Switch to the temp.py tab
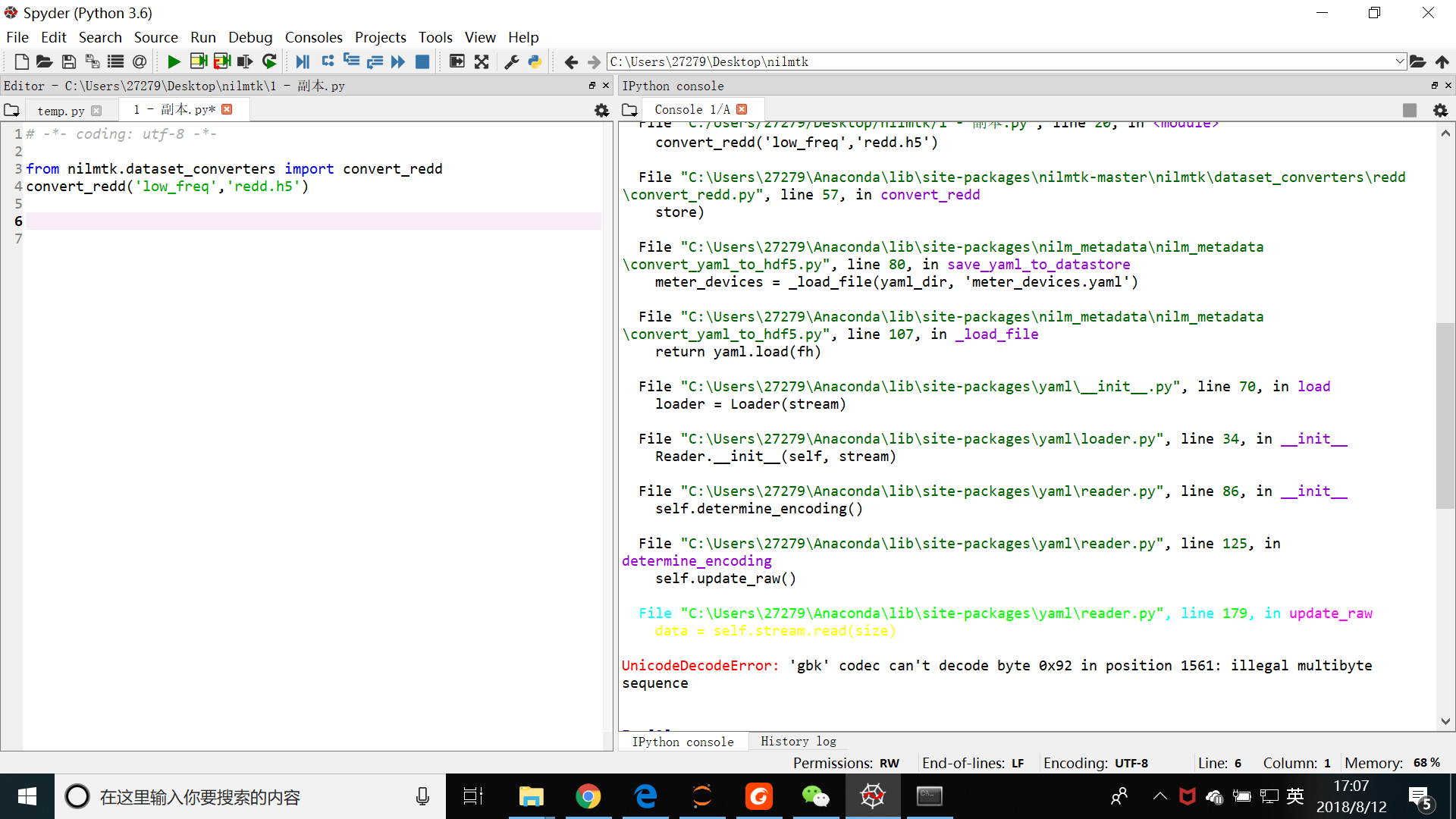Screen dimensions: 1456x819 point(61,111)
